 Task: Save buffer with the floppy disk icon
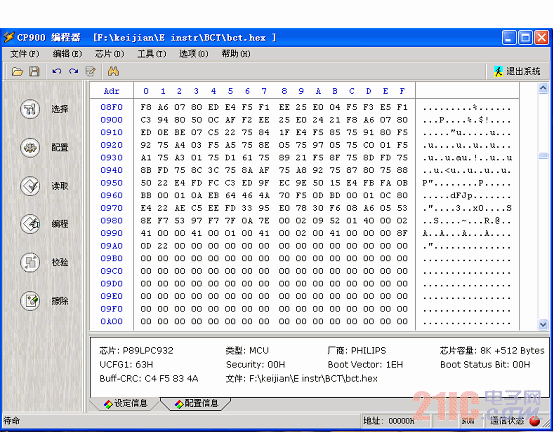click(x=34, y=72)
